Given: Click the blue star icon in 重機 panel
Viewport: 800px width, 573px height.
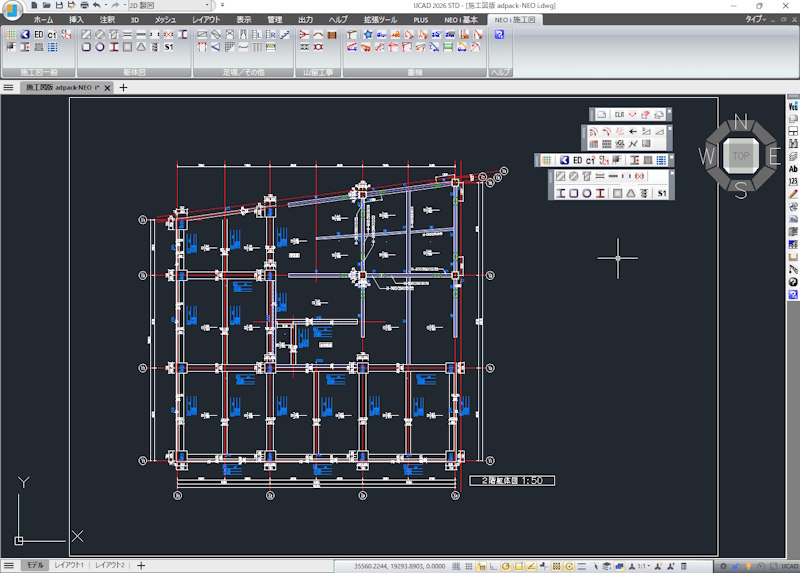Looking at the screenshot, I should coord(368,35).
